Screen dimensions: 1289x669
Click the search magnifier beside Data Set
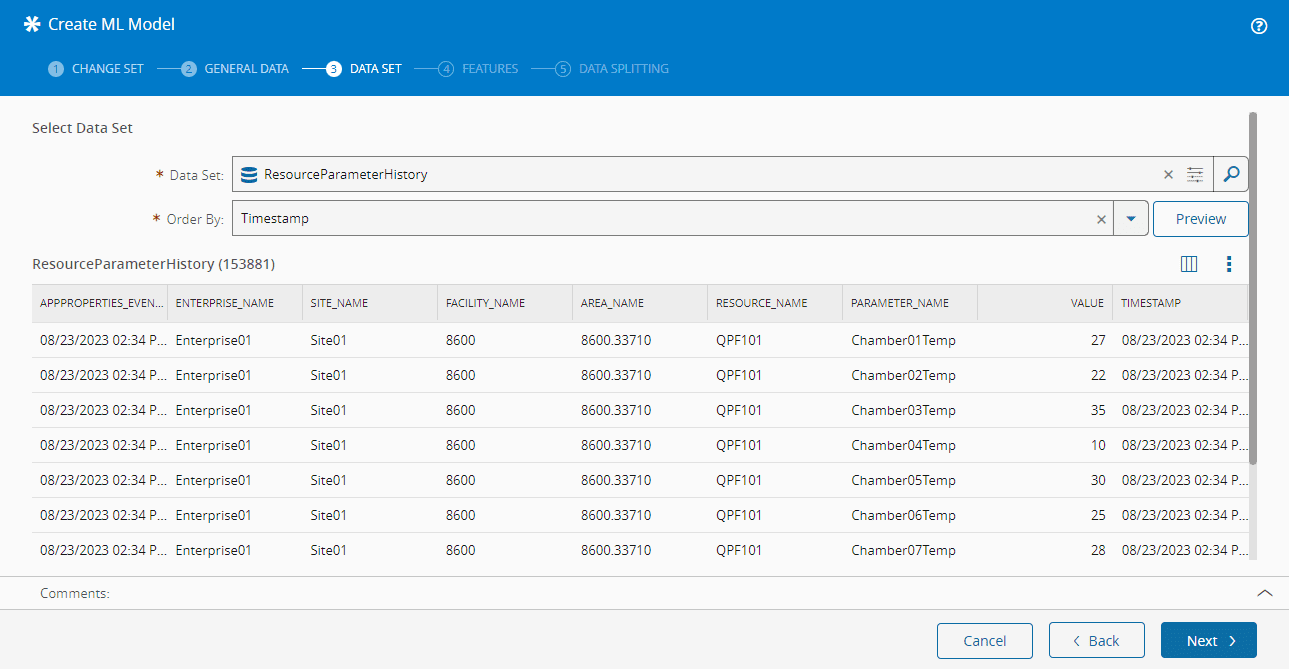1231,174
